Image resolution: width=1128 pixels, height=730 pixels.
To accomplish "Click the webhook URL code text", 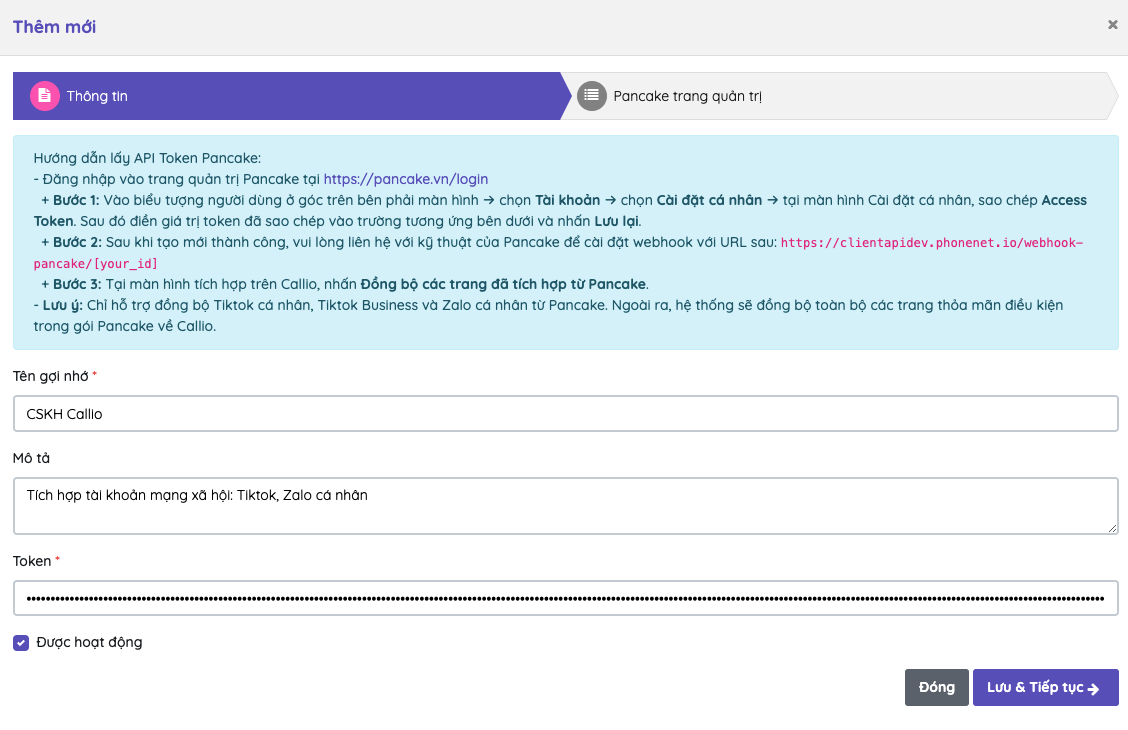I will tap(930, 243).
